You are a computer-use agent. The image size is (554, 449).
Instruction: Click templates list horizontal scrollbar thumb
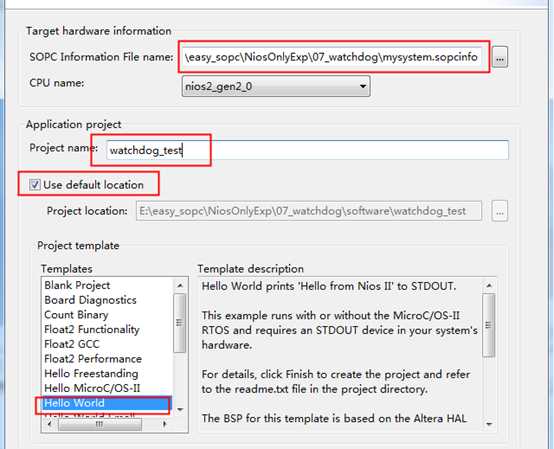(100, 424)
